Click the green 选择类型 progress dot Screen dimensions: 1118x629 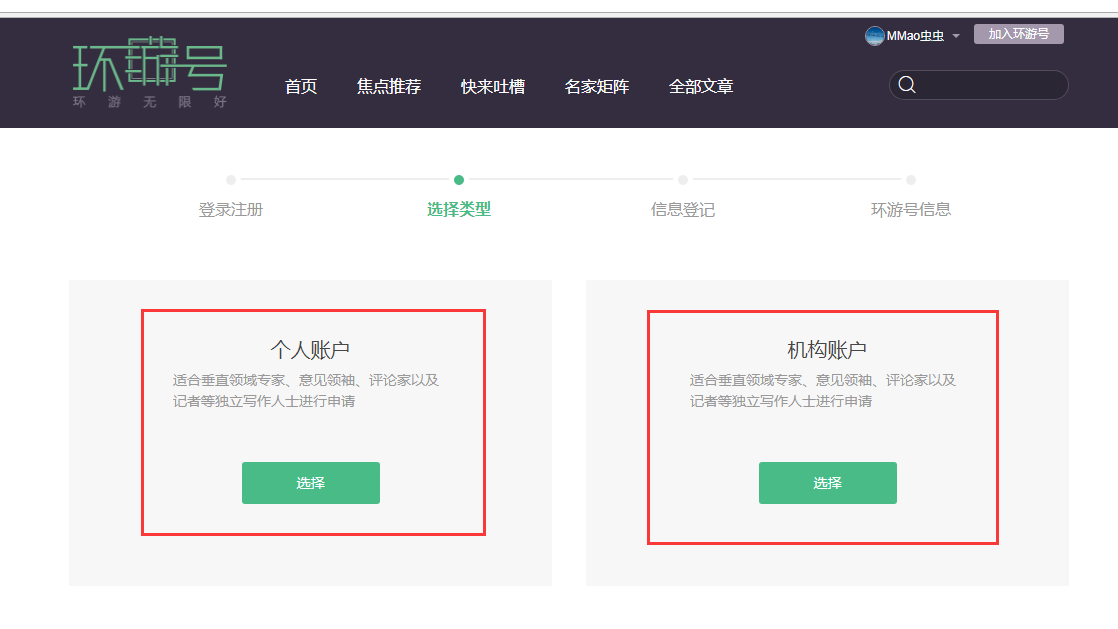458,180
